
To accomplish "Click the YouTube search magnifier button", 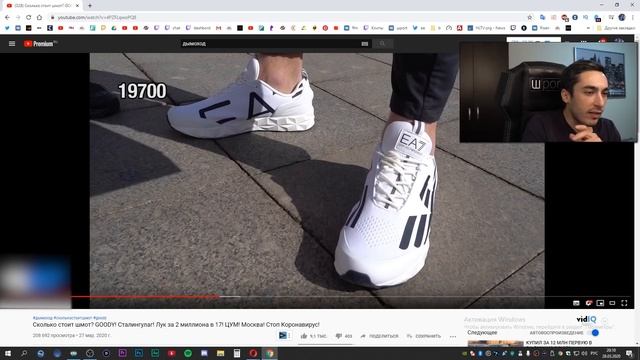I will tap(382, 44).
